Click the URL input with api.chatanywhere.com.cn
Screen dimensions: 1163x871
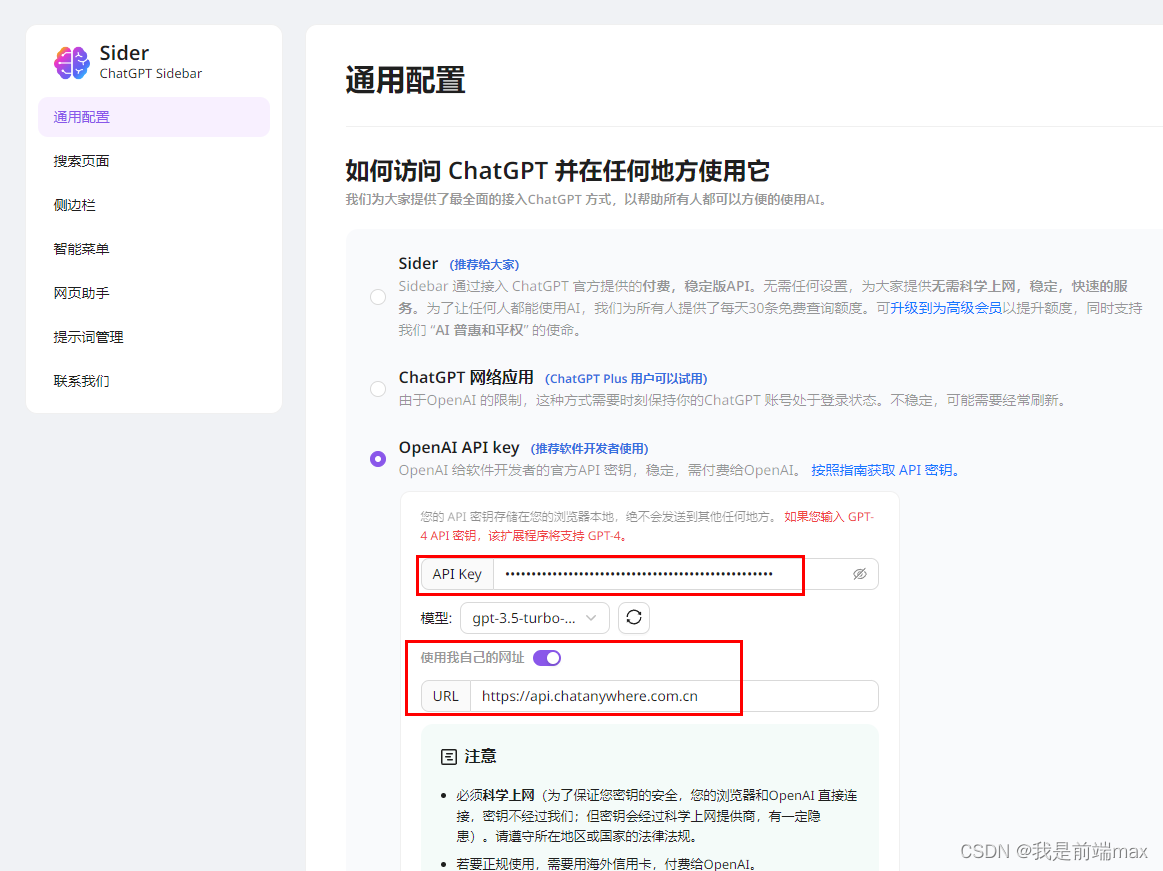(x=674, y=696)
